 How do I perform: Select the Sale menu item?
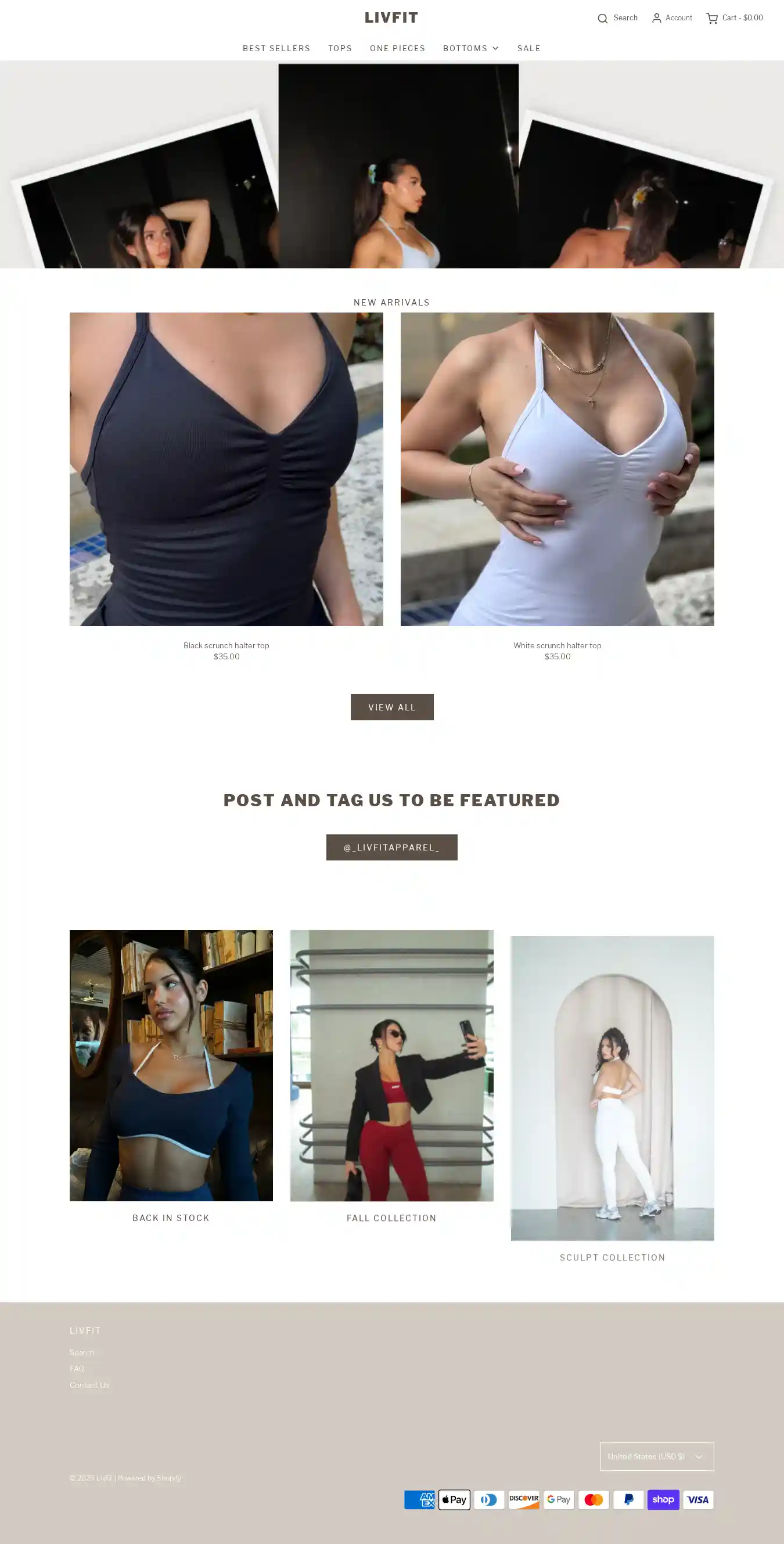click(528, 49)
